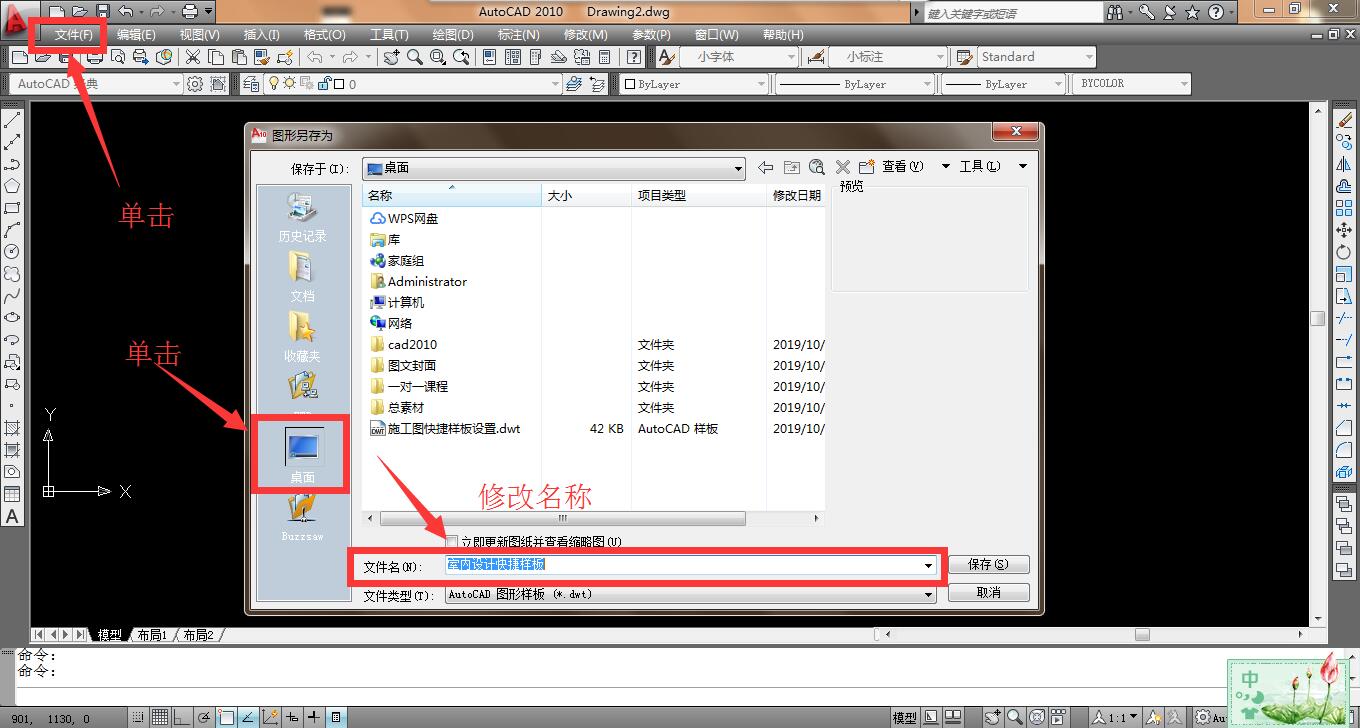
Task: Click the 取消 button to cancel
Action: click(x=989, y=592)
